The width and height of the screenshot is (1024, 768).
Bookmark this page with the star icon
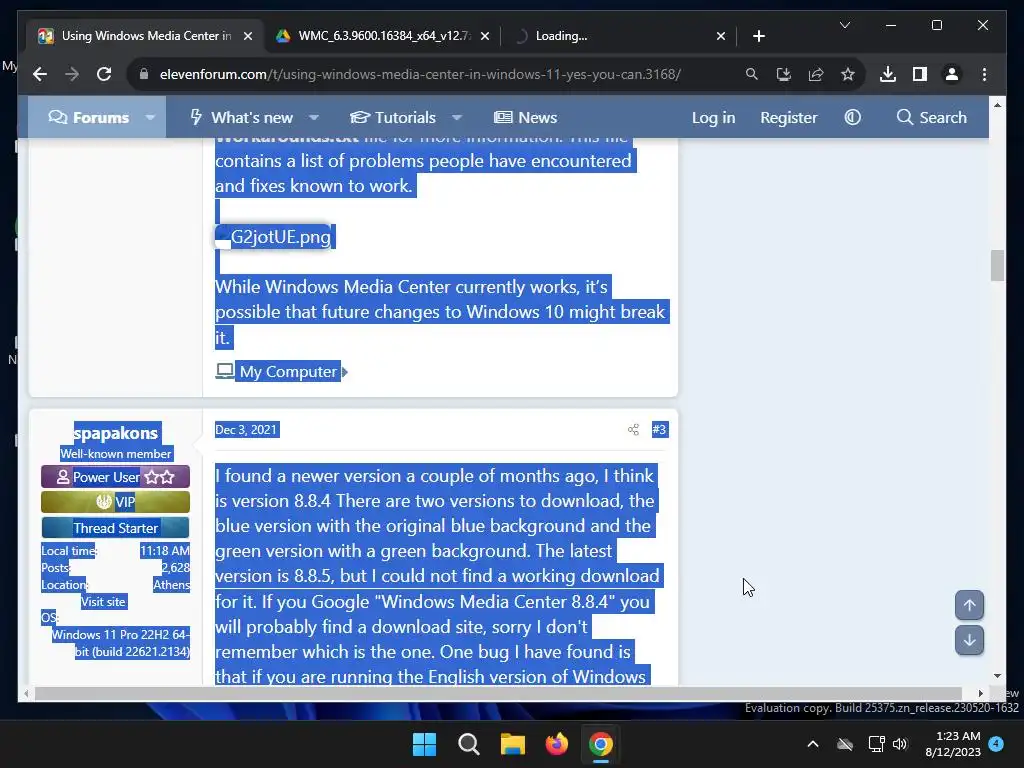point(848,74)
